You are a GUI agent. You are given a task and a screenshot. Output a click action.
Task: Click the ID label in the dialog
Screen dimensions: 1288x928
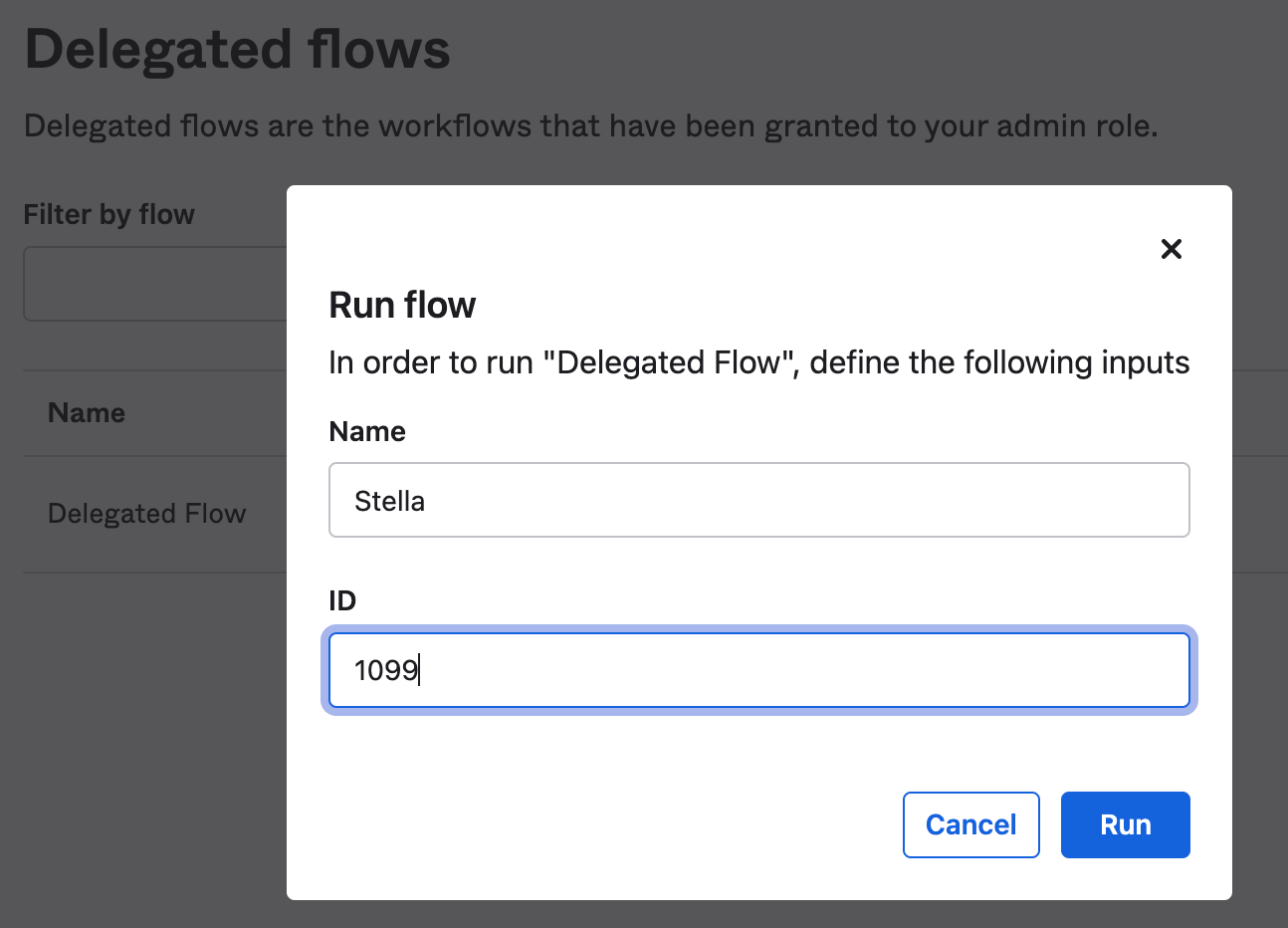click(342, 600)
